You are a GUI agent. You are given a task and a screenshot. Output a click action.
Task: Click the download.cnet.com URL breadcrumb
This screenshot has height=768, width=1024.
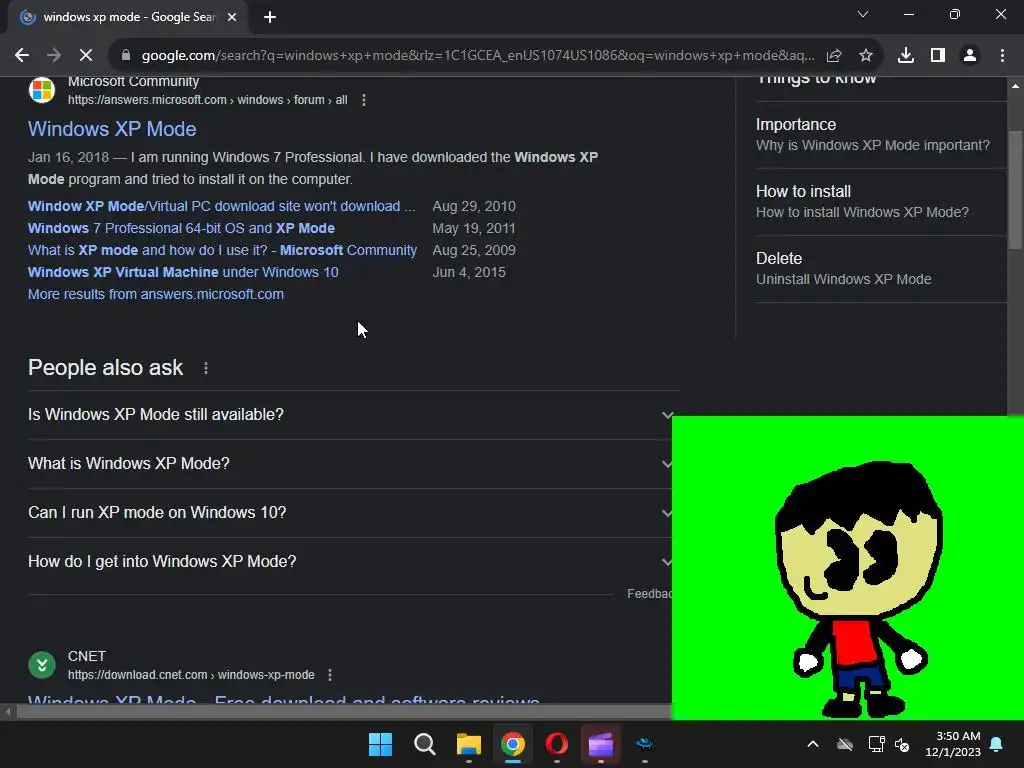tap(191, 675)
